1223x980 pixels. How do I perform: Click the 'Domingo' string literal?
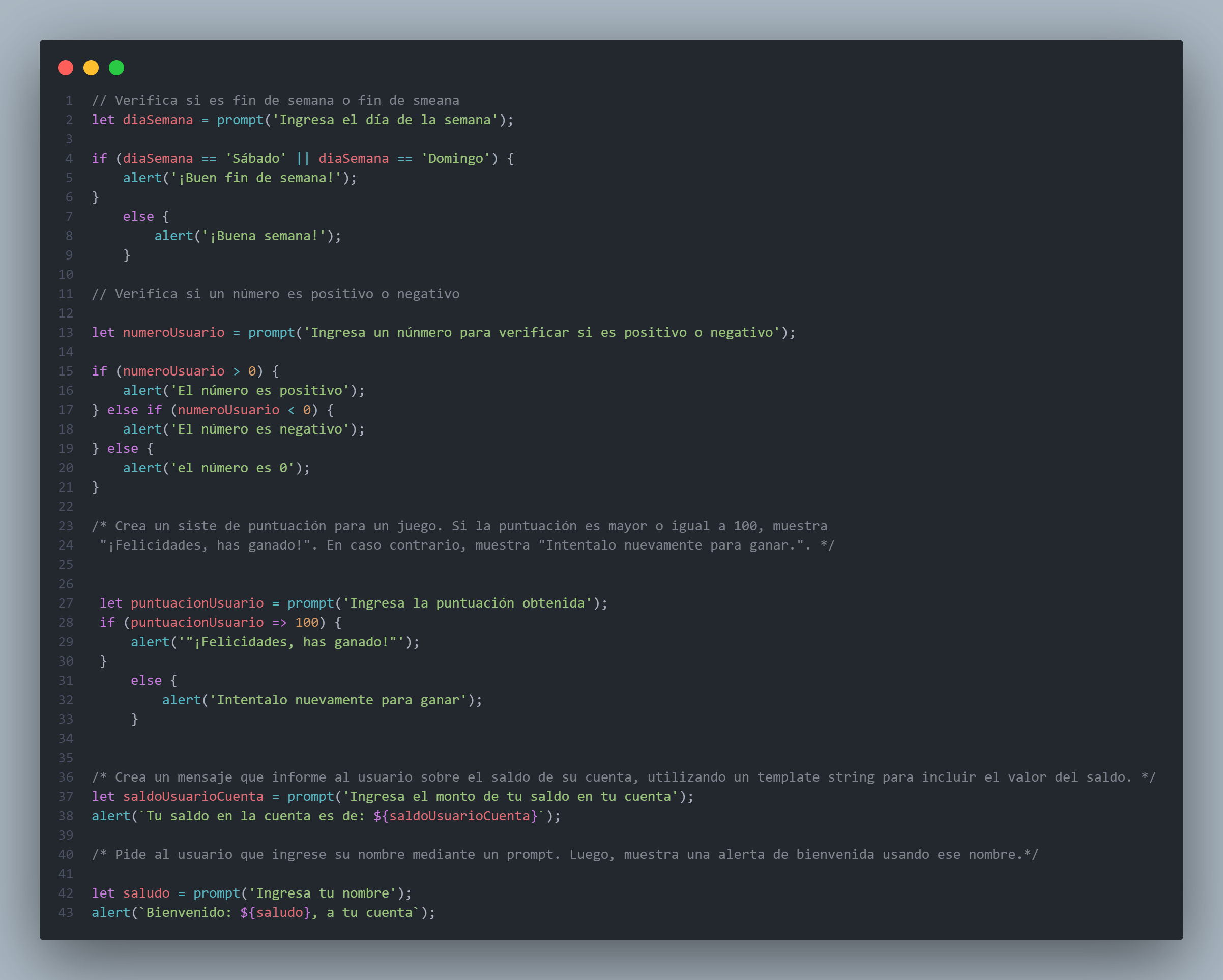click(455, 158)
